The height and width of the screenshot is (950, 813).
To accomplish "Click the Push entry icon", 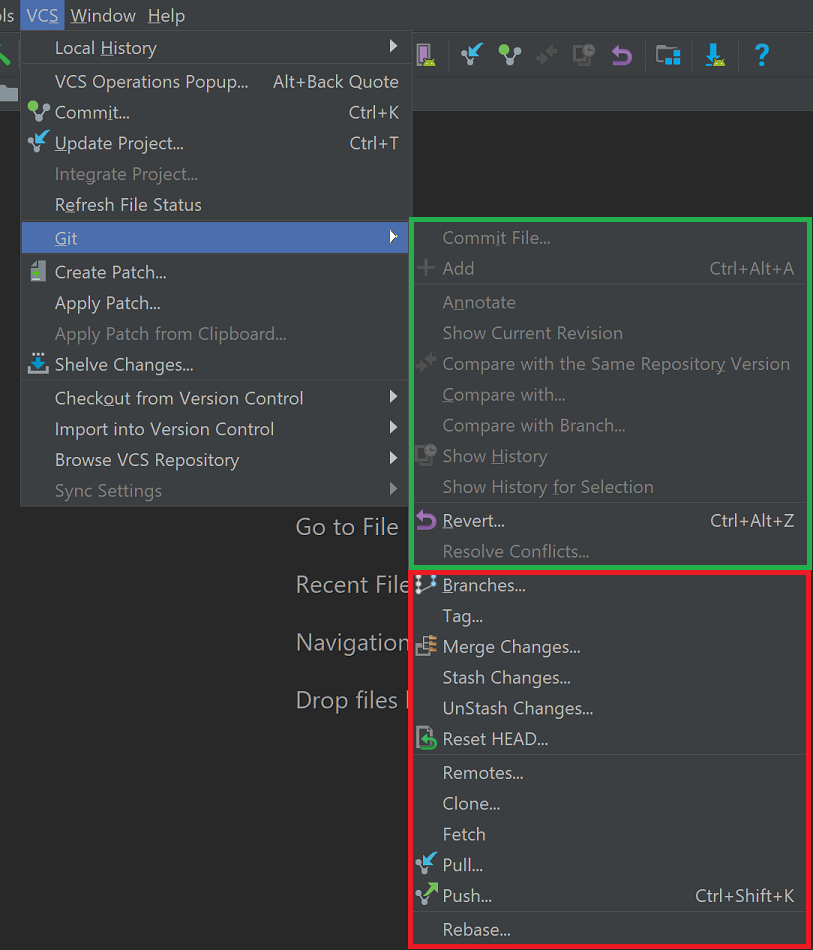I will click(426, 894).
